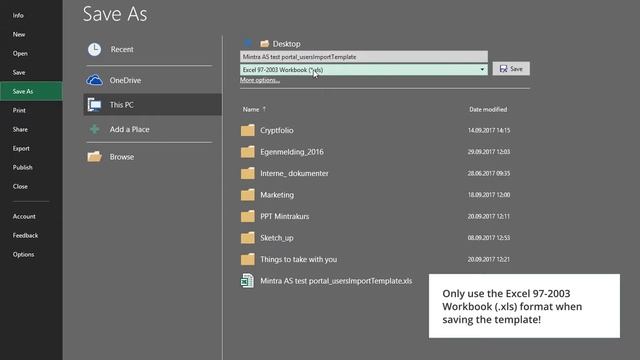Click the Marketing folder icon
640x360 pixels.
point(247,195)
